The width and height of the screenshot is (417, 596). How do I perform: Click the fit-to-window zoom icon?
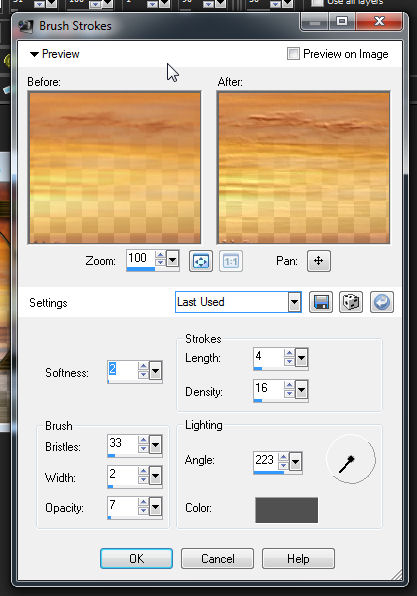pos(201,261)
